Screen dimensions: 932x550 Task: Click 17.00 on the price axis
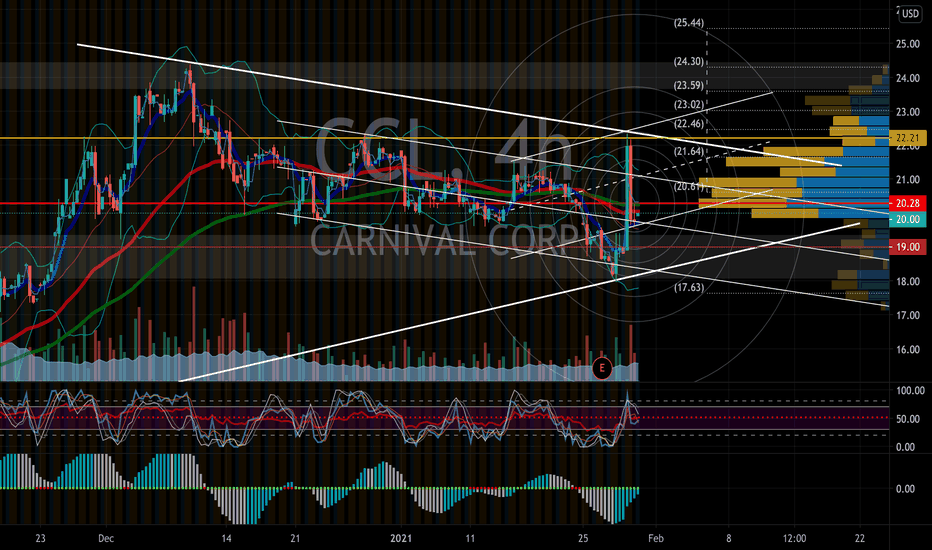tap(908, 315)
